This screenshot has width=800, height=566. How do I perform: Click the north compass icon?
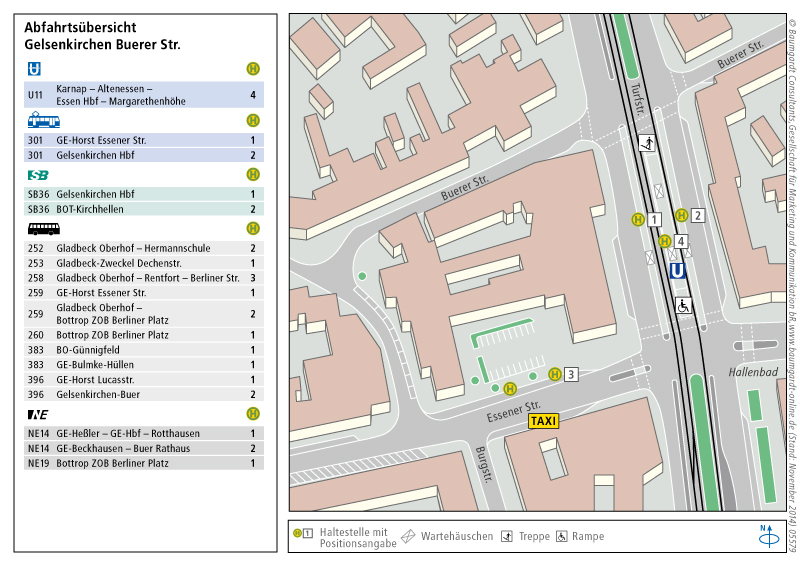click(x=768, y=536)
